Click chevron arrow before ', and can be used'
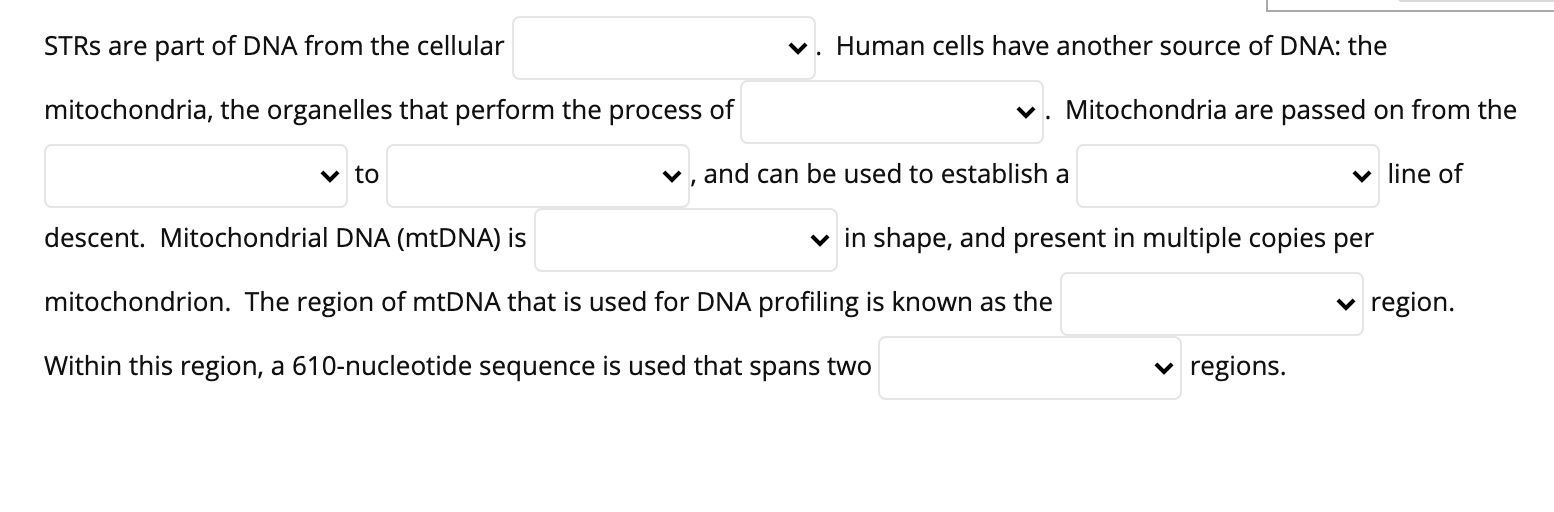 (x=670, y=175)
